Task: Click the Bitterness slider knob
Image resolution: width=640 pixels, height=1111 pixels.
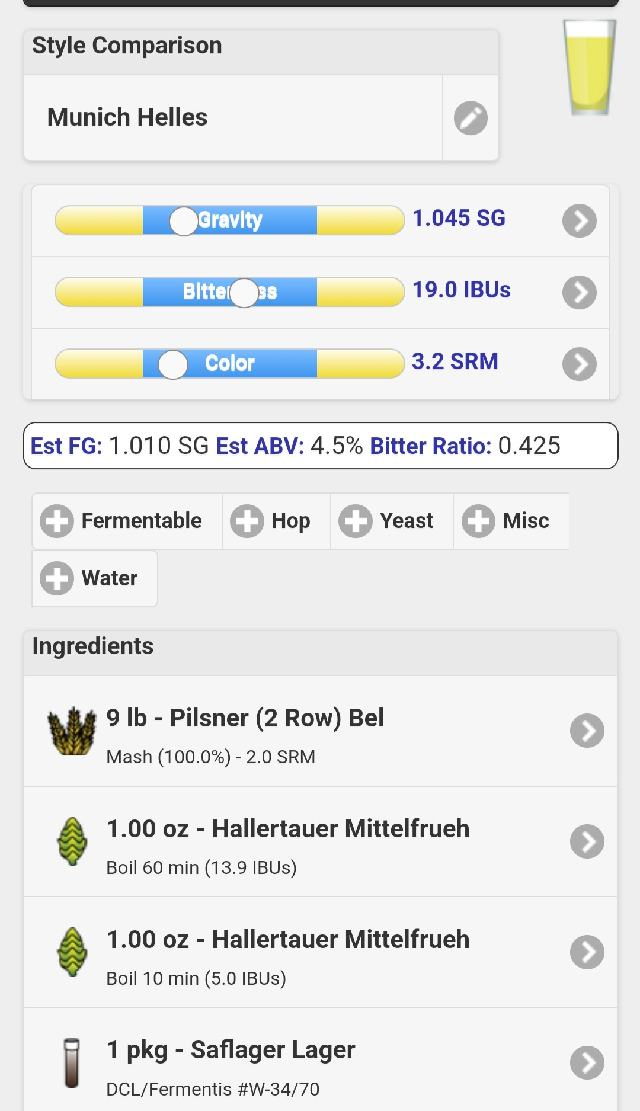Action: click(x=244, y=292)
